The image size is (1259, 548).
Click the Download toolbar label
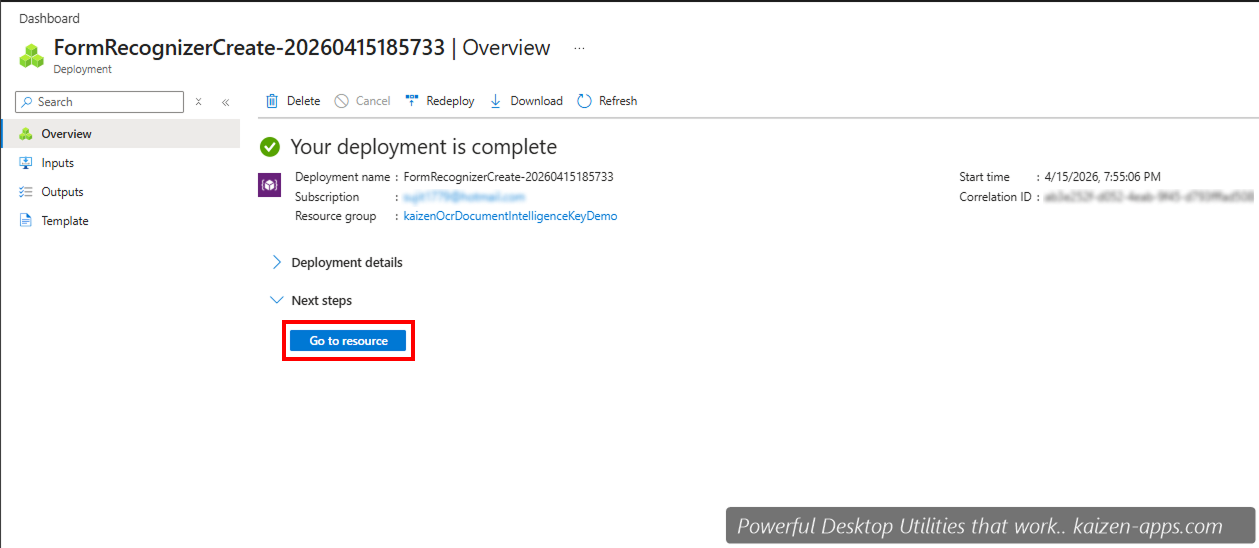[x=536, y=101]
